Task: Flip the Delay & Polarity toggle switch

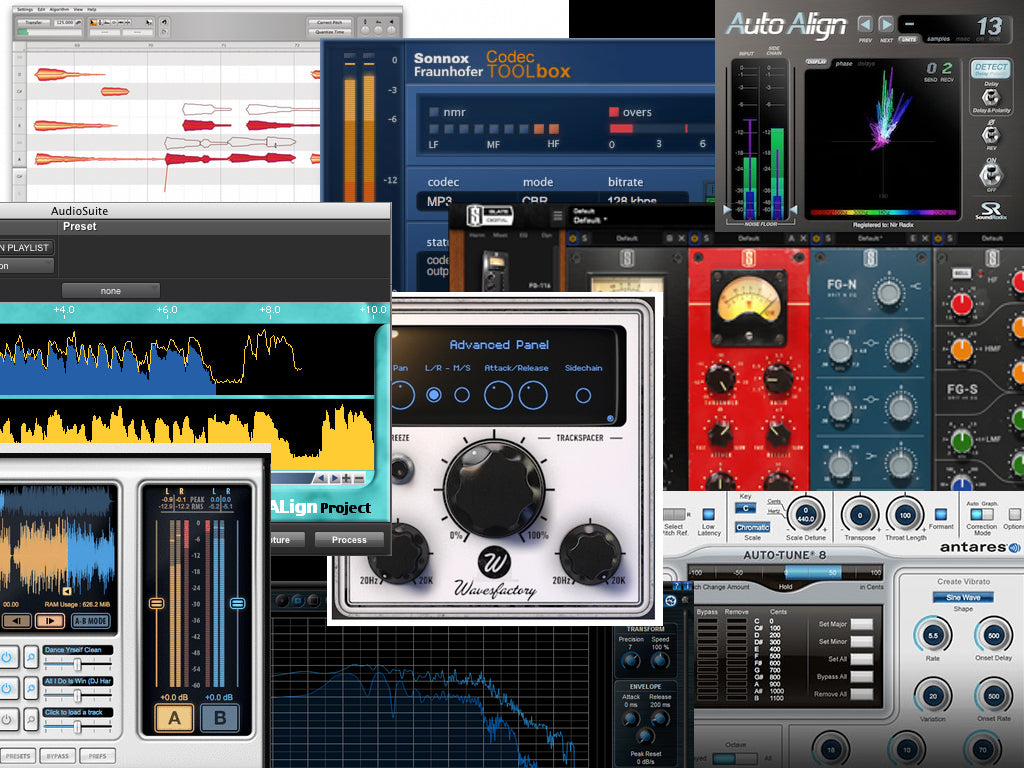Action: tap(991, 97)
